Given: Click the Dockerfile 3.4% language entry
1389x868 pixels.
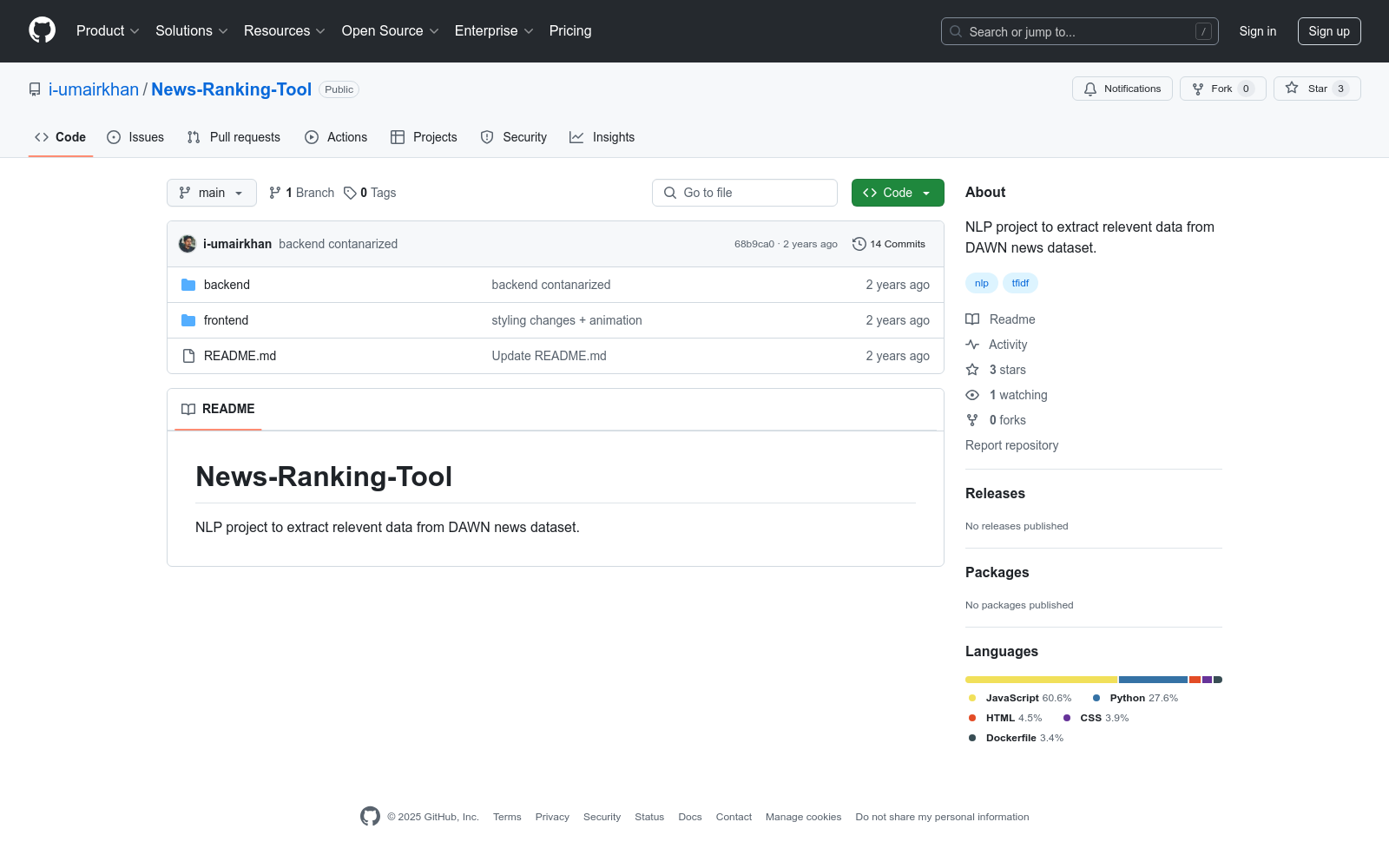Looking at the screenshot, I should 1016,738.
